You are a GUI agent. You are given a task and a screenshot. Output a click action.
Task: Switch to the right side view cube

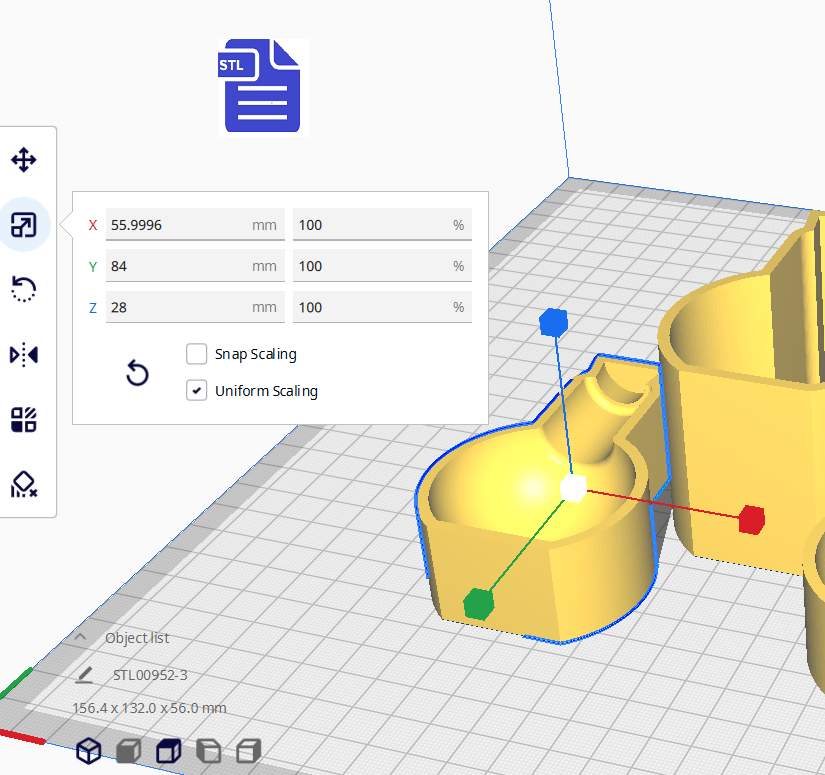point(248,750)
